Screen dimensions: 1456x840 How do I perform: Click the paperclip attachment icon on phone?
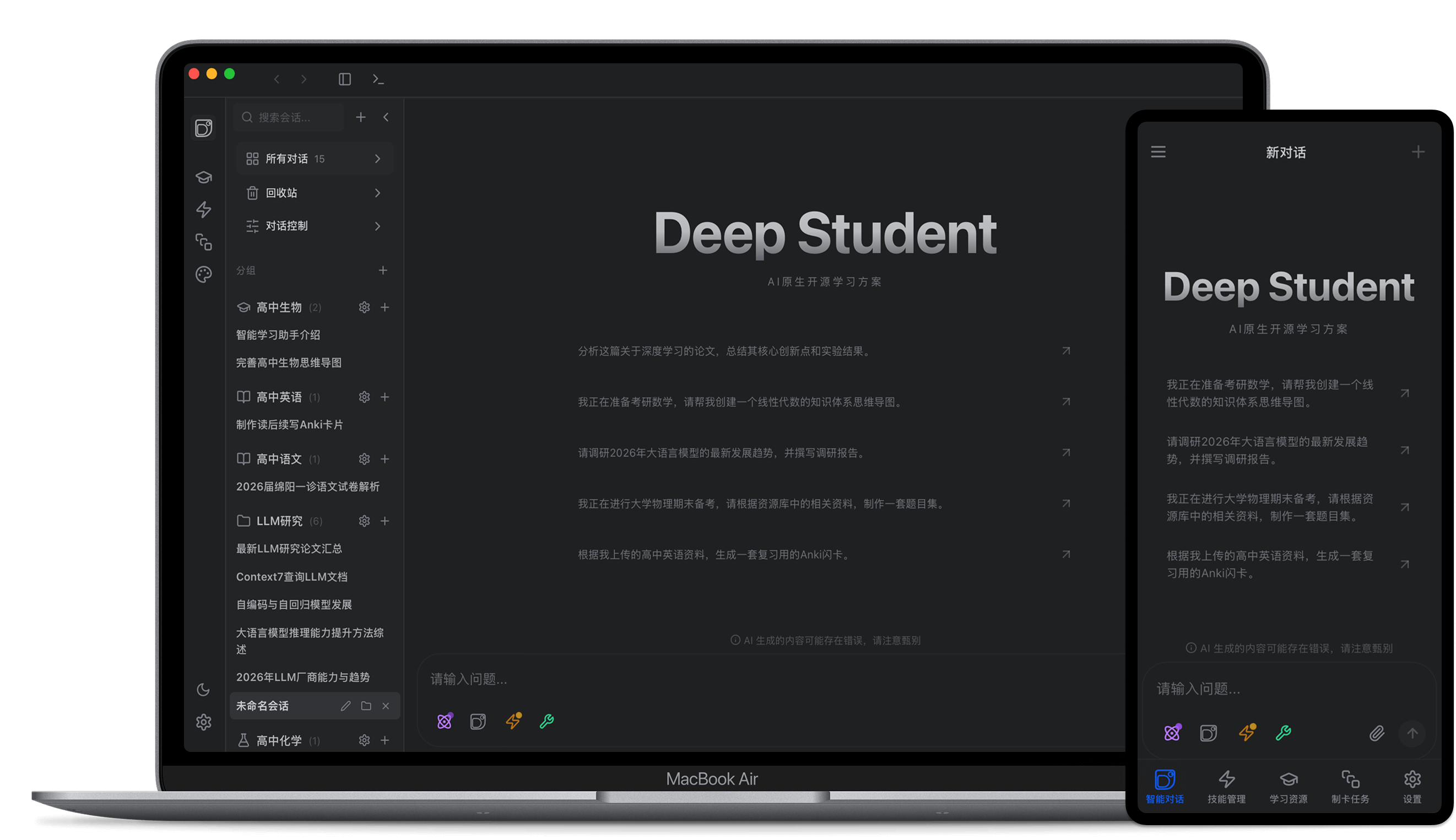click(1376, 733)
